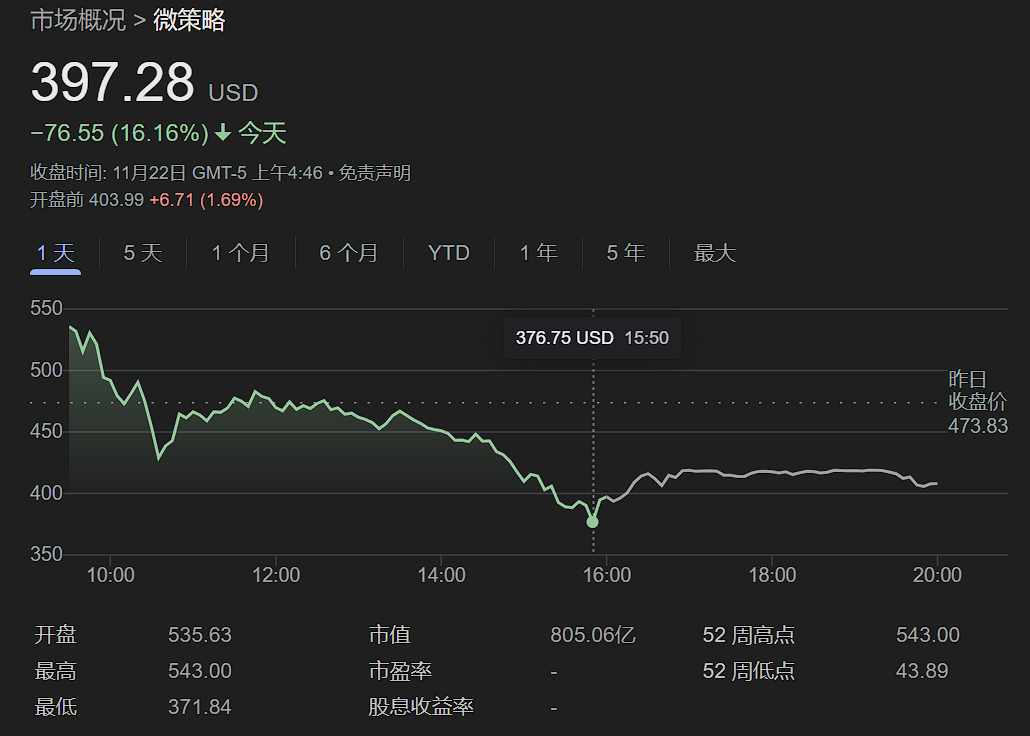The height and width of the screenshot is (736, 1030).
Task: Open the 免责声明 disclaimer link
Action: pos(374,173)
